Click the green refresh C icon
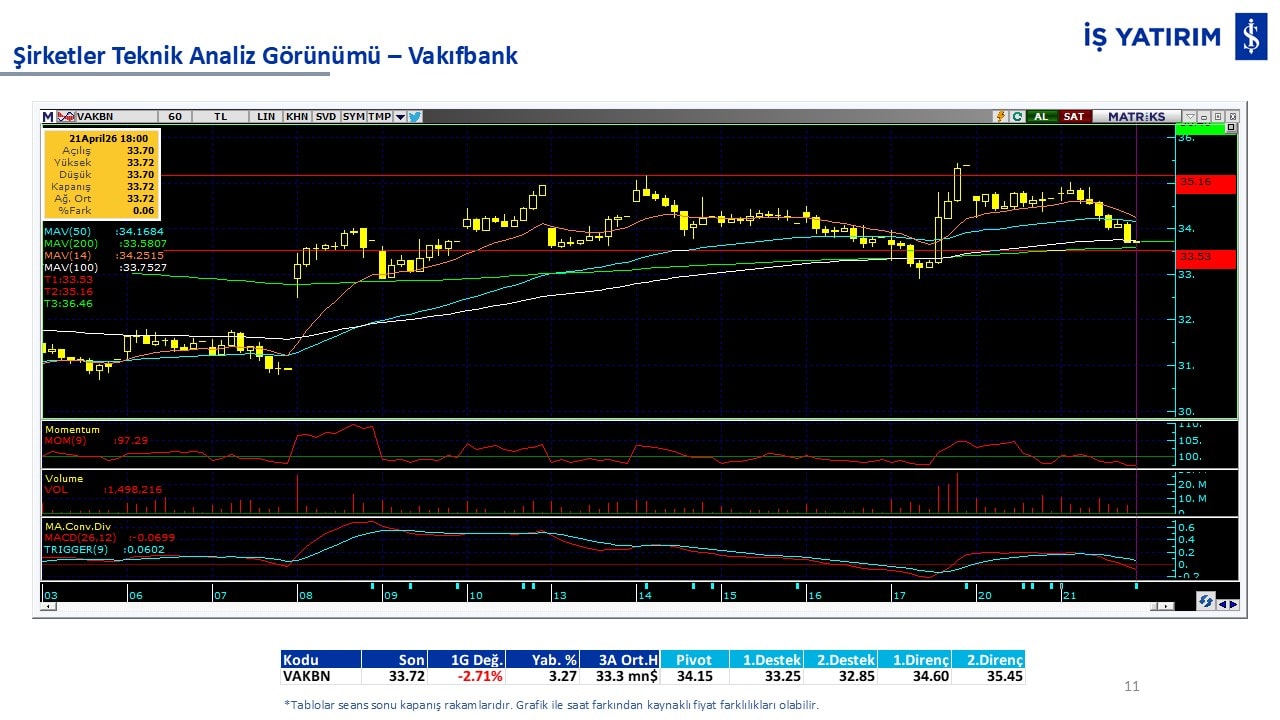 click(x=1016, y=117)
